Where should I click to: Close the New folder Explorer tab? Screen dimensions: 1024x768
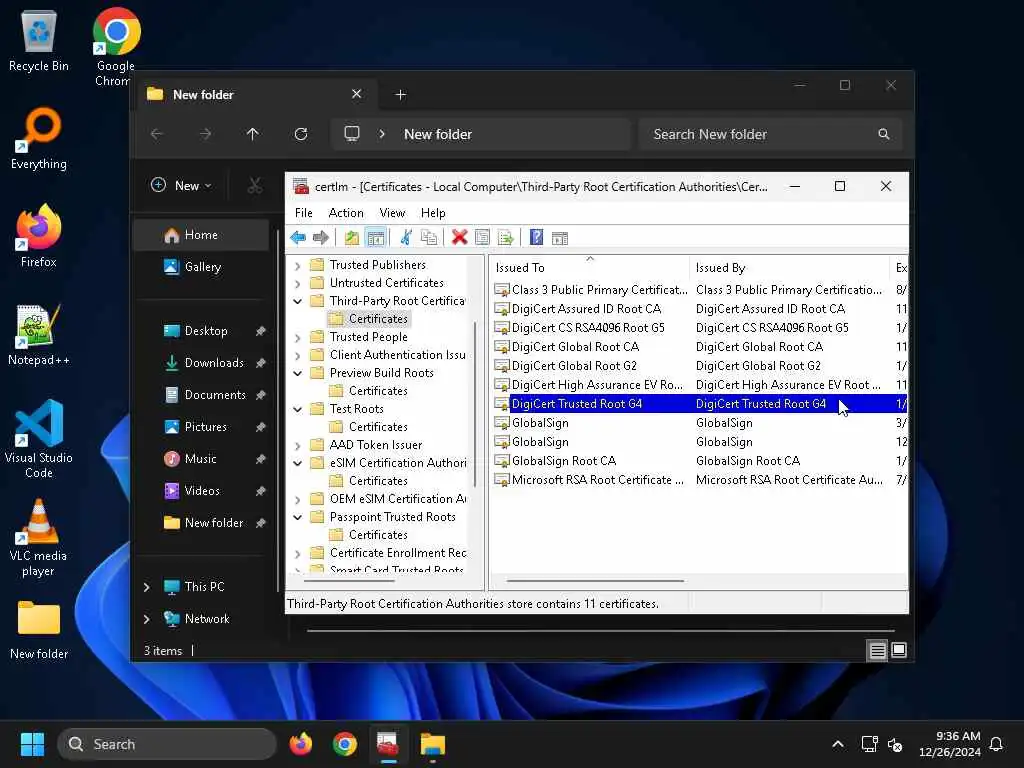click(357, 94)
